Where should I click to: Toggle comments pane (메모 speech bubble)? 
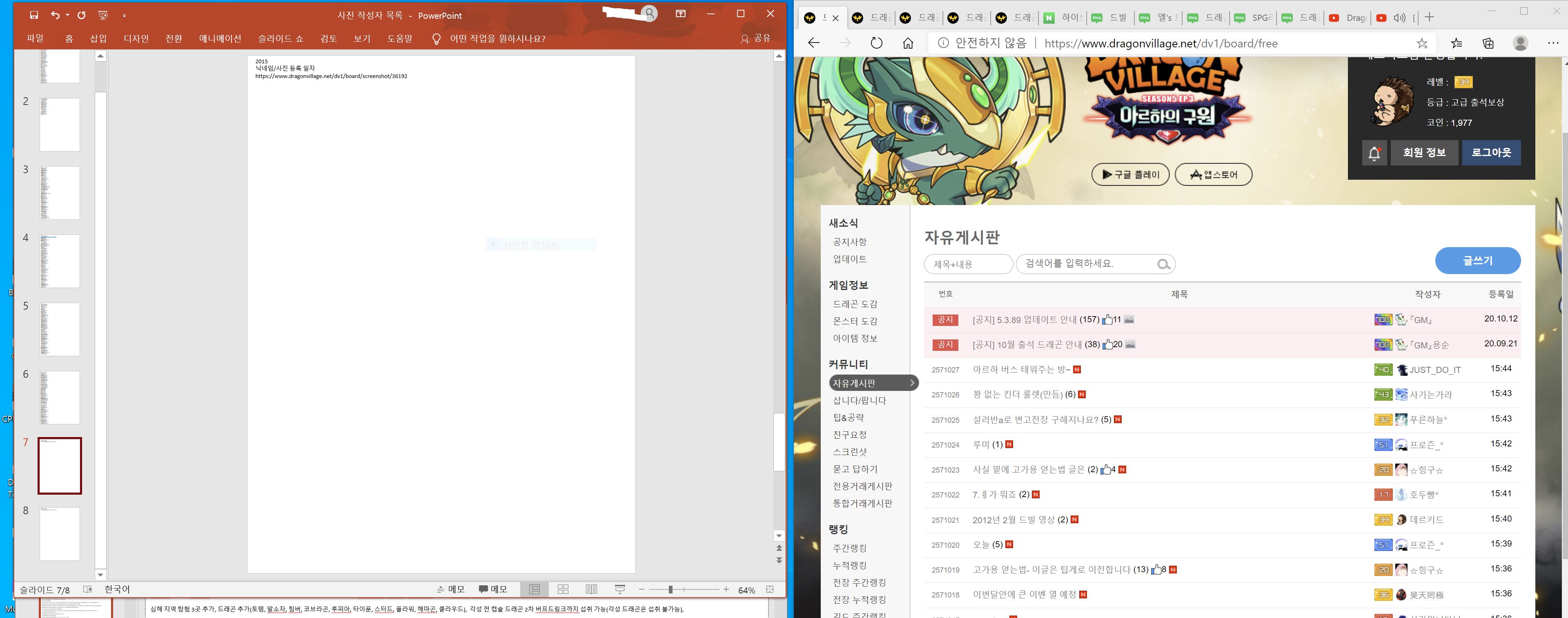[x=492, y=589]
